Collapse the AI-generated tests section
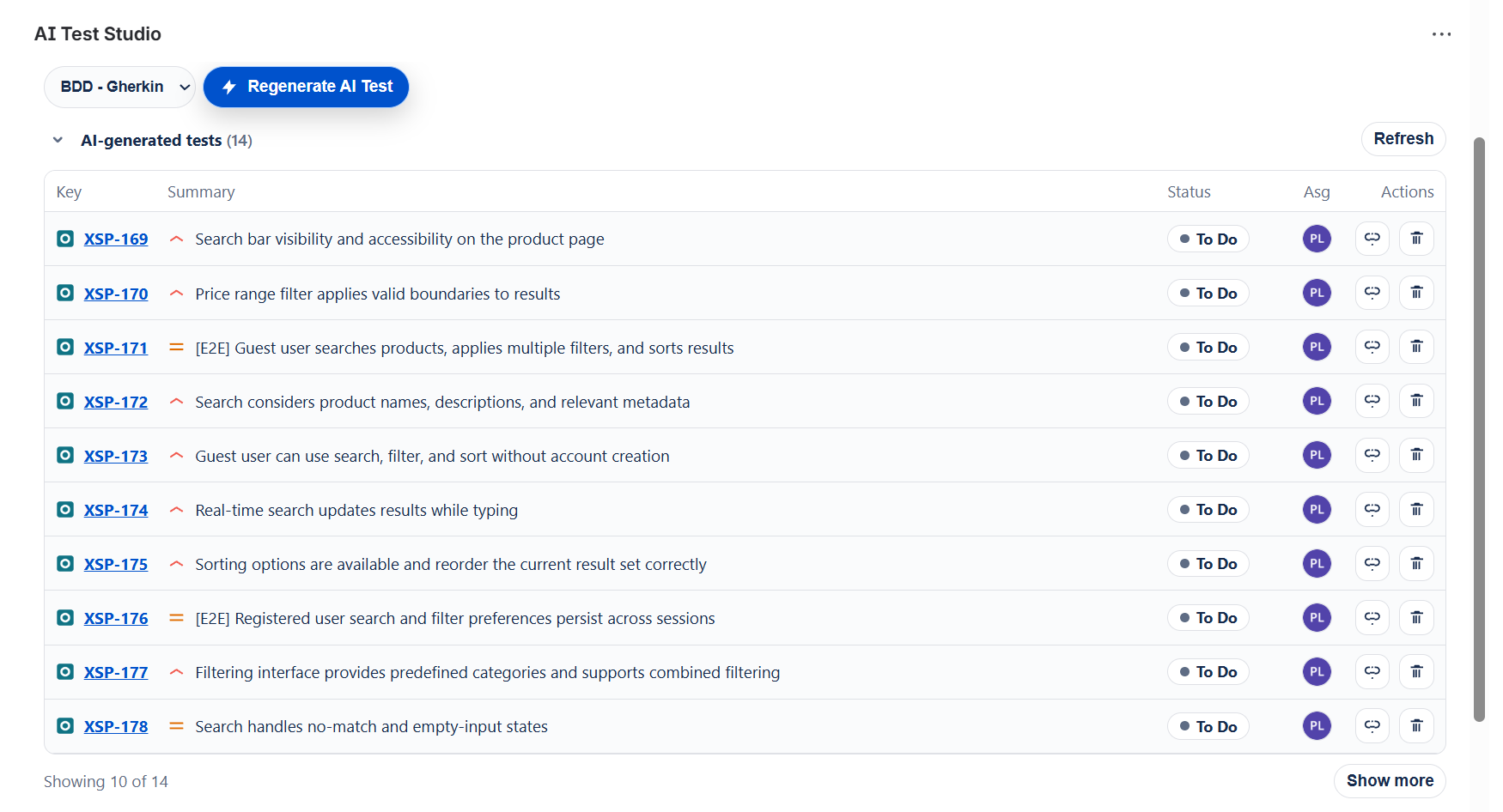Screen dimensions: 1503x812 pyautogui.click(x=58, y=140)
